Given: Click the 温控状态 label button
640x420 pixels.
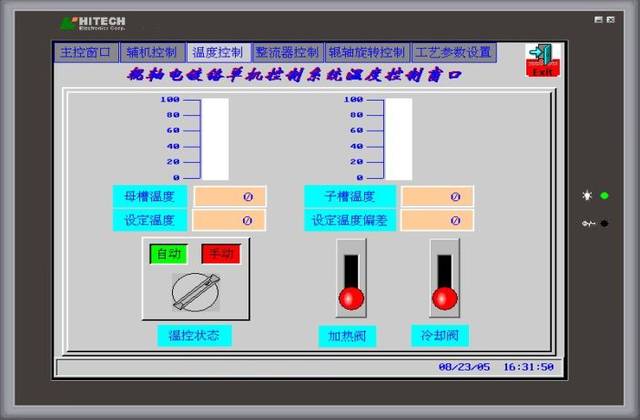Looking at the screenshot, I should click(194, 335).
